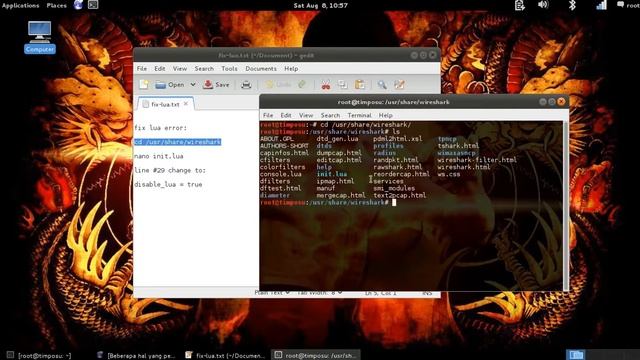
Task: Click the 'nano init.lua' line in gedit
Action: [159, 156]
